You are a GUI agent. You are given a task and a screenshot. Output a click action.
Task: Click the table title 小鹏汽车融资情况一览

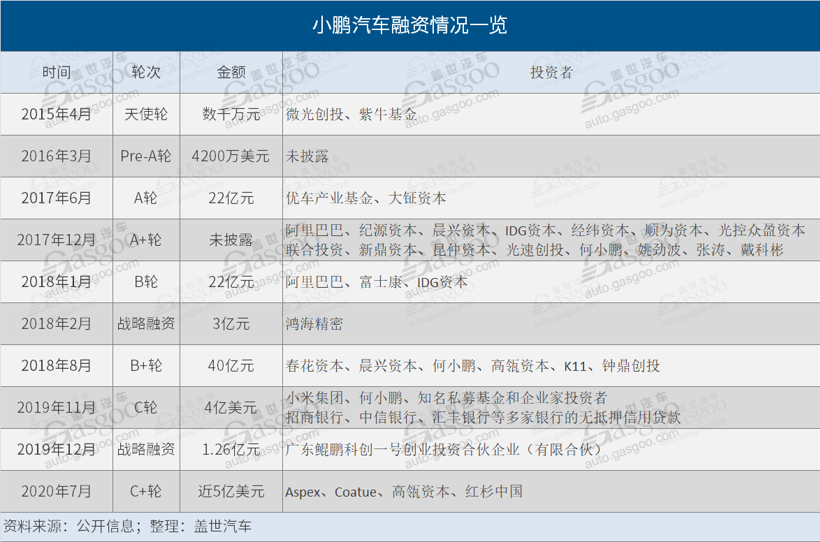[409, 25]
